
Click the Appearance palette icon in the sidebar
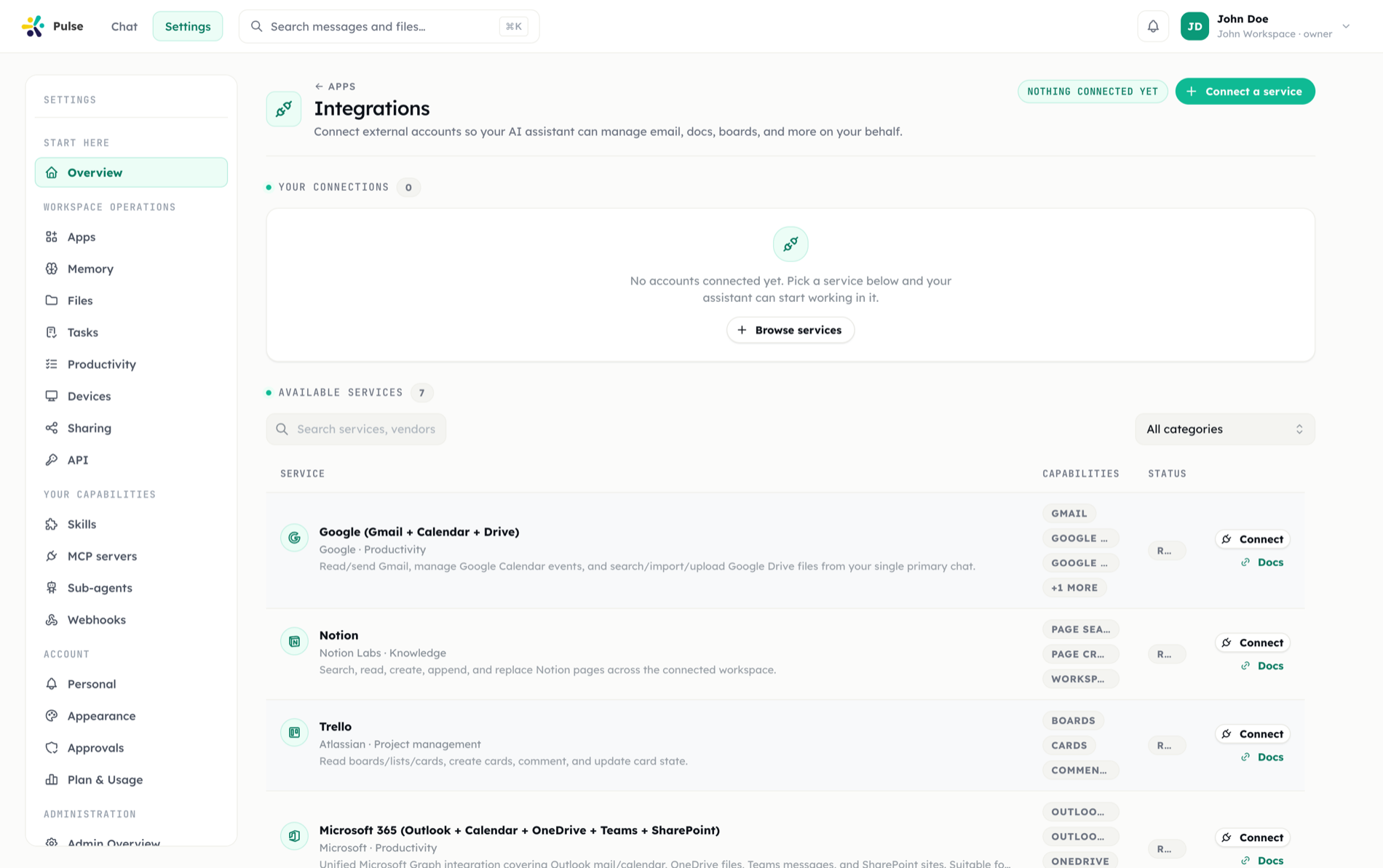coord(52,716)
